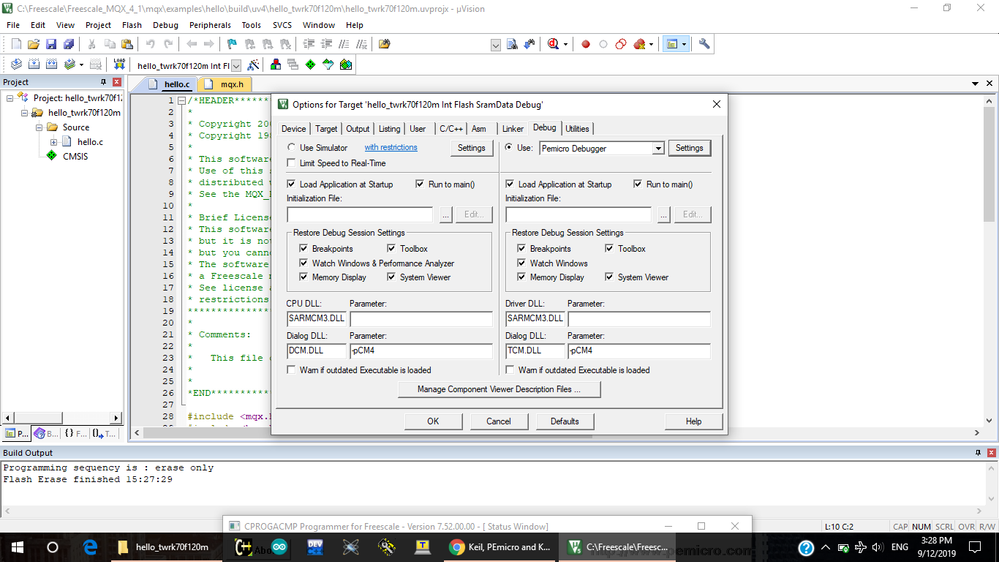Image resolution: width=999 pixels, height=562 pixels.
Task: Select the 'Use:' hardware debugger radio button
Action: click(x=508, y=147)
